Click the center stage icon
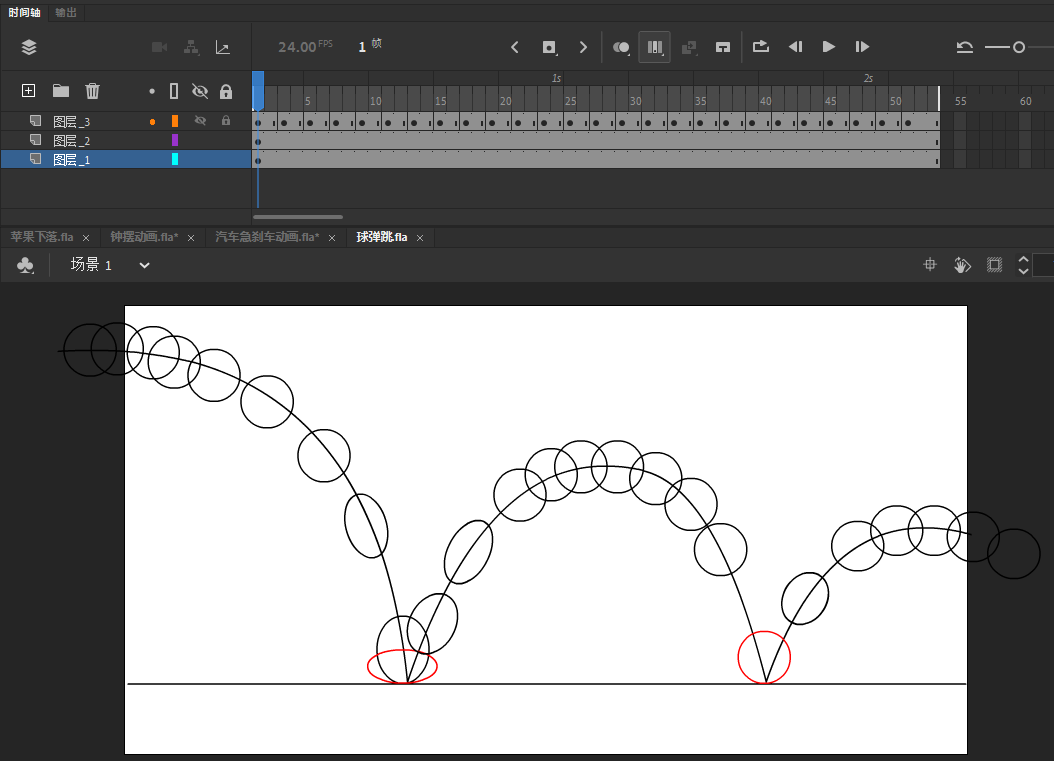 [930, 265]
